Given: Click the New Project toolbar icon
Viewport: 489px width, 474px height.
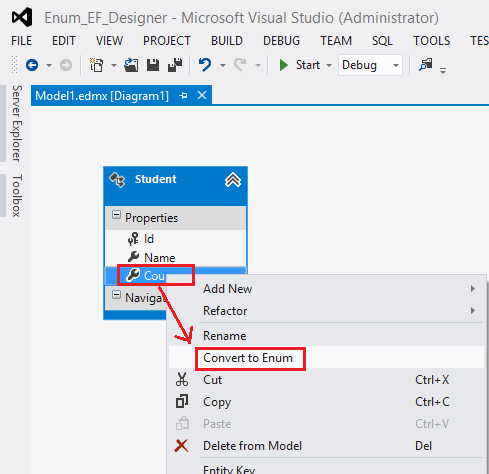Looking at the screenshot, I should 97,65.
